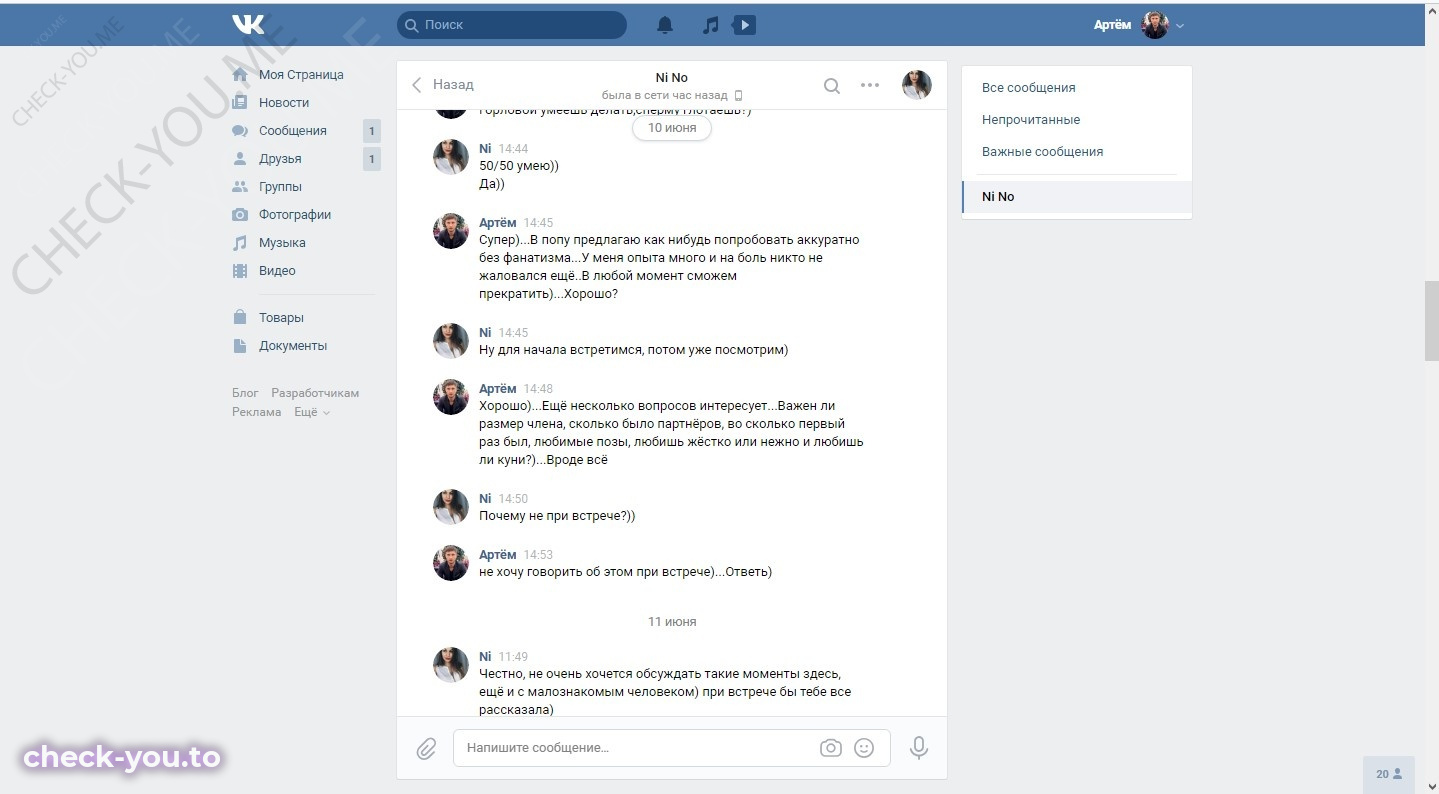
Task: Click Ni's avatar on the 11:49 message
Action: click(451, 665)
